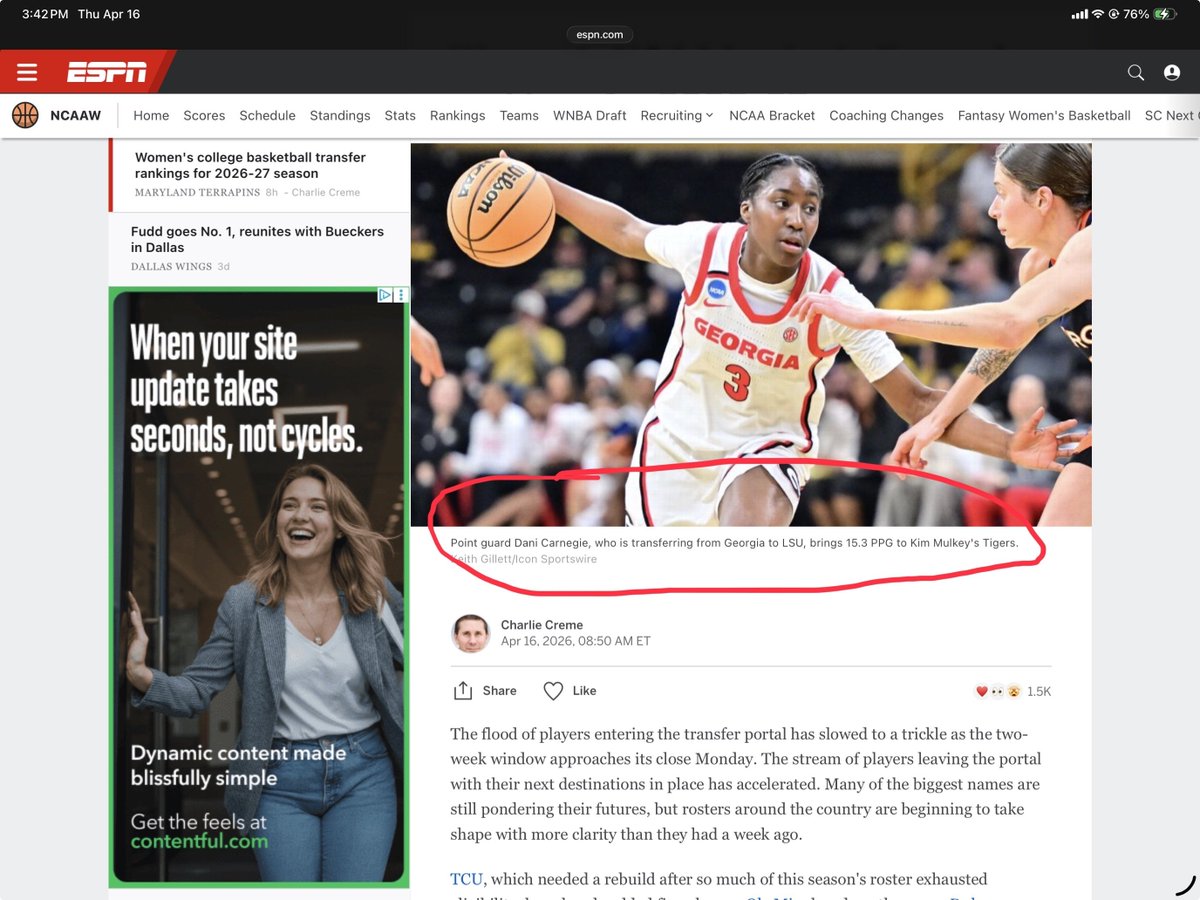The height and width of the screenshot is (900, 1200).
Task: Tap the Wi-Fi icon in status bar
Action: click(x=1098, y=15)
